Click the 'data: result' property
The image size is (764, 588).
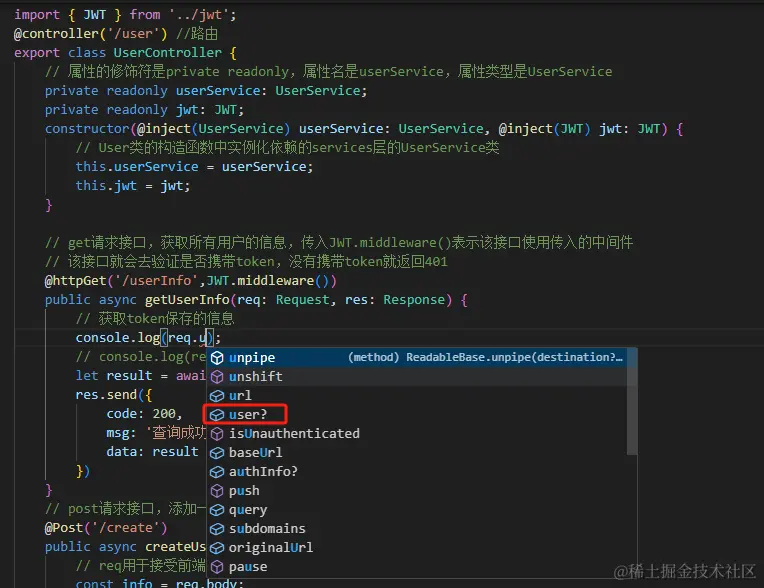click(x=152, y=452)
